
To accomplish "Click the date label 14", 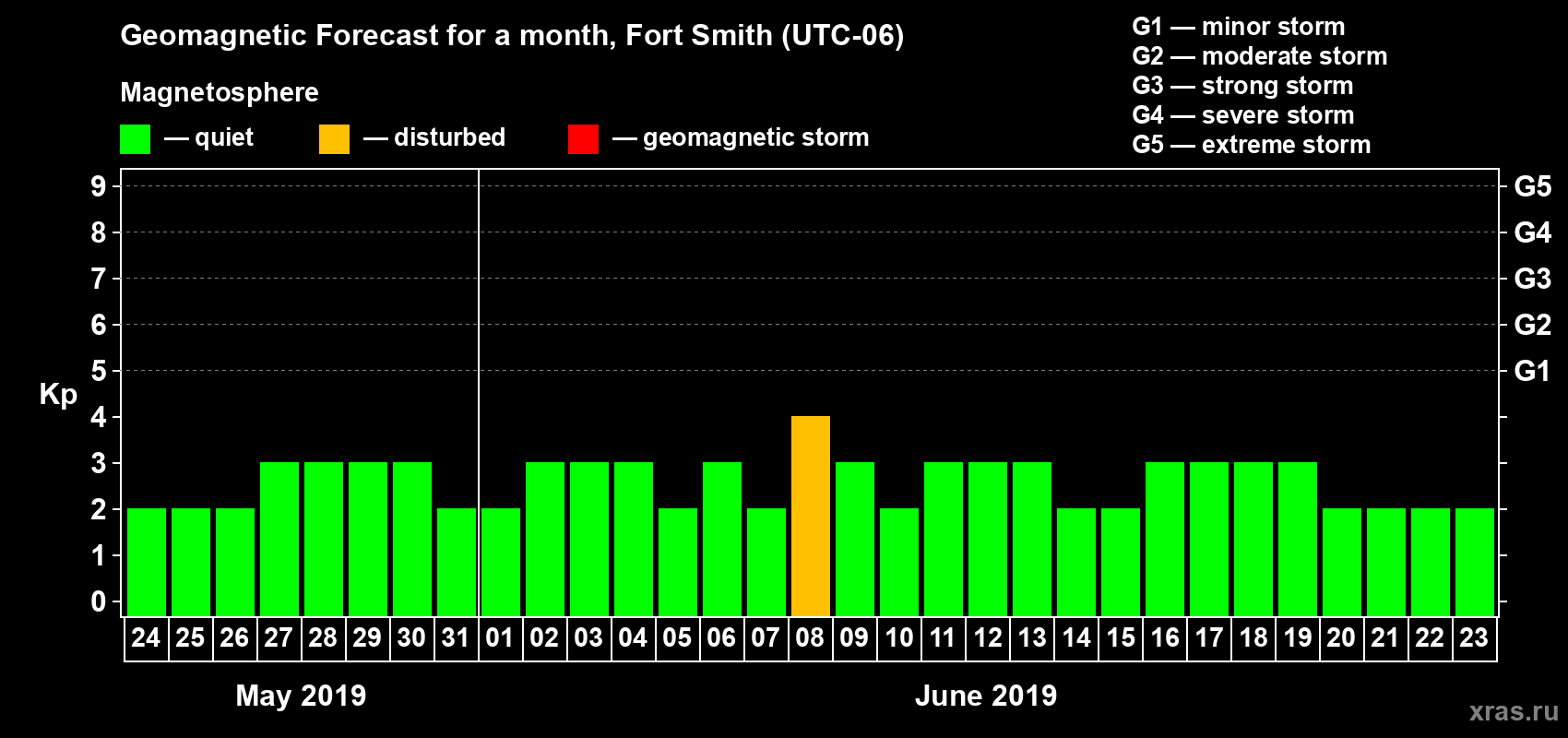I will tap(1075, 637).
